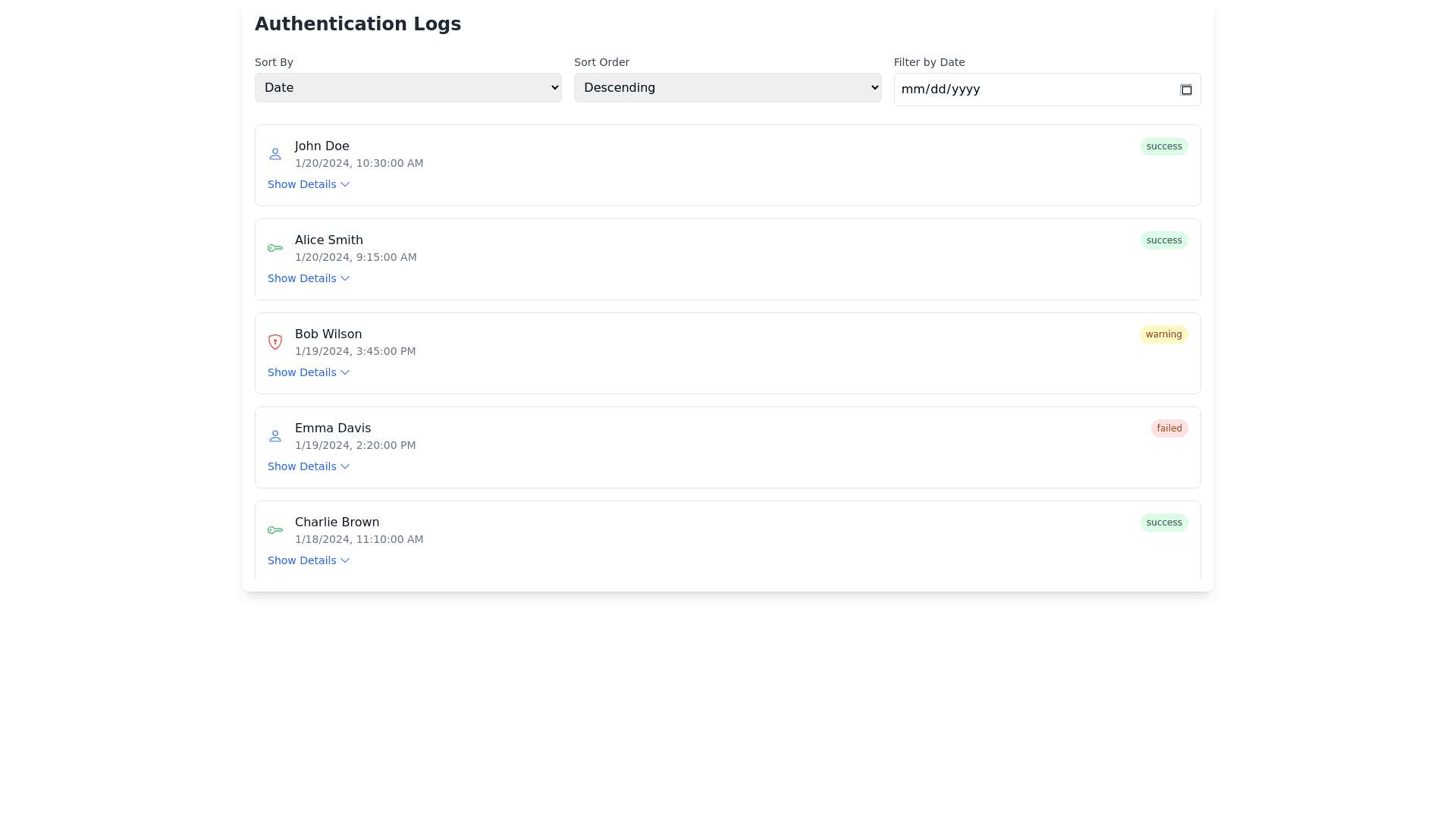Click Bob Wilson's red shield icon
This screenshot has height=819, width=1456.
pos(275,342)
